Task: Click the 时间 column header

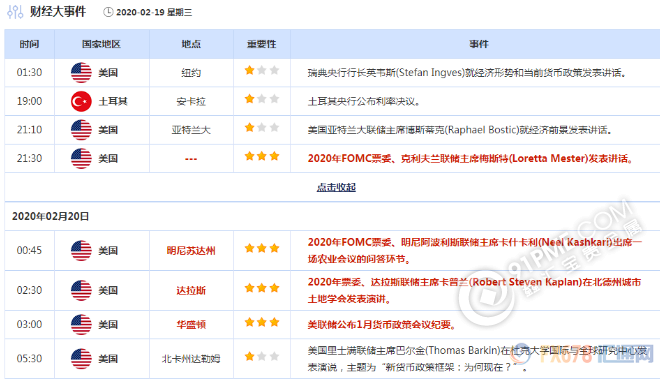Action: tap(29, 44)
